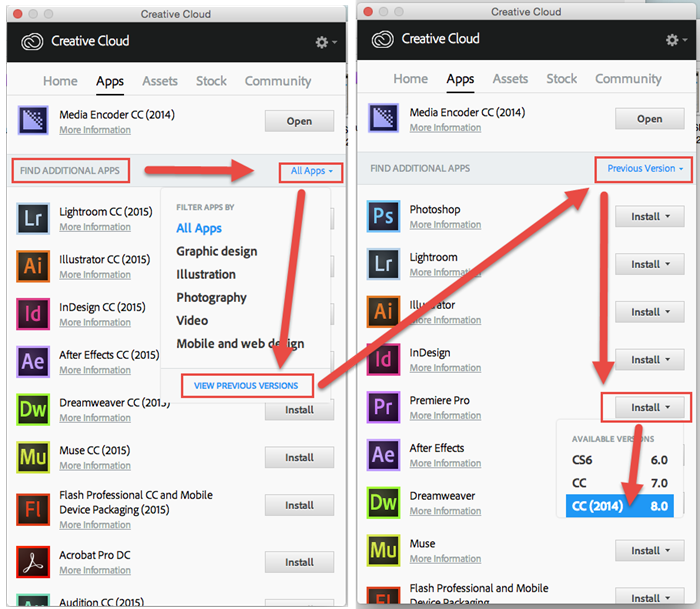Install Acrobat Pro DC
The height and width of the screenshot is (609, 700).
299,562
